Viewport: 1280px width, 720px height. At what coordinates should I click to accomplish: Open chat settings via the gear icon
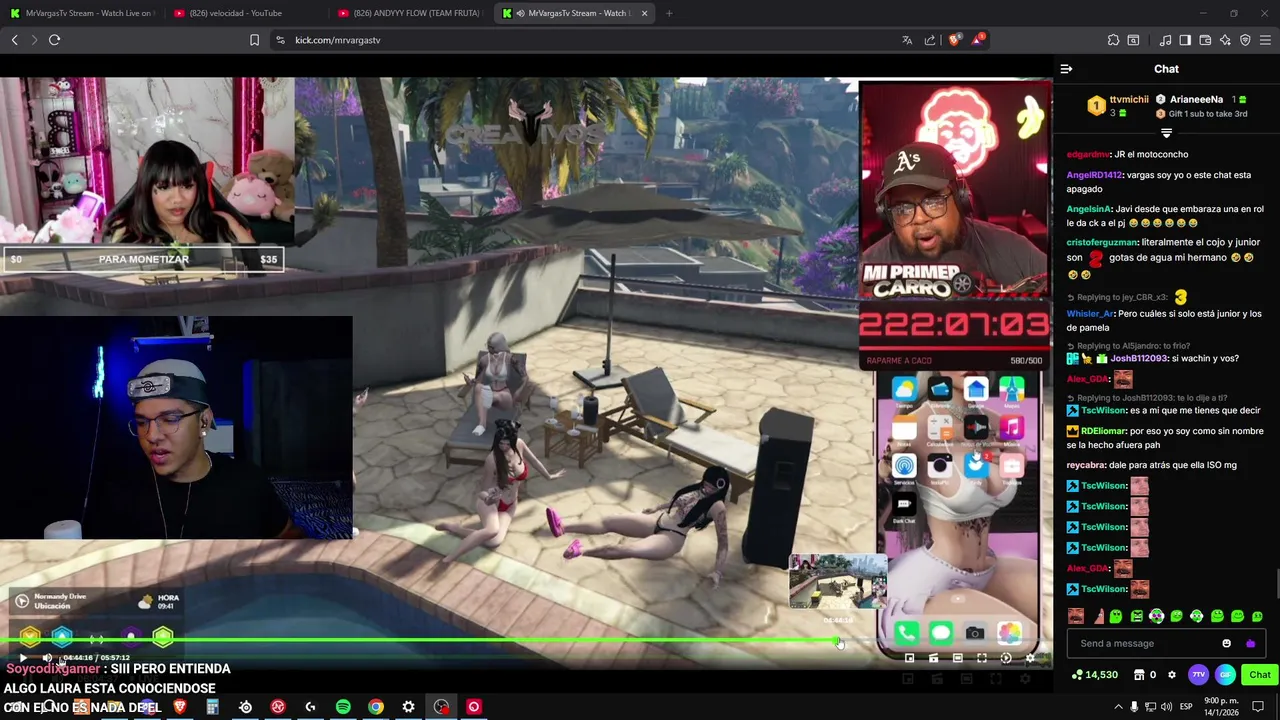click(x=1172, y=675)
